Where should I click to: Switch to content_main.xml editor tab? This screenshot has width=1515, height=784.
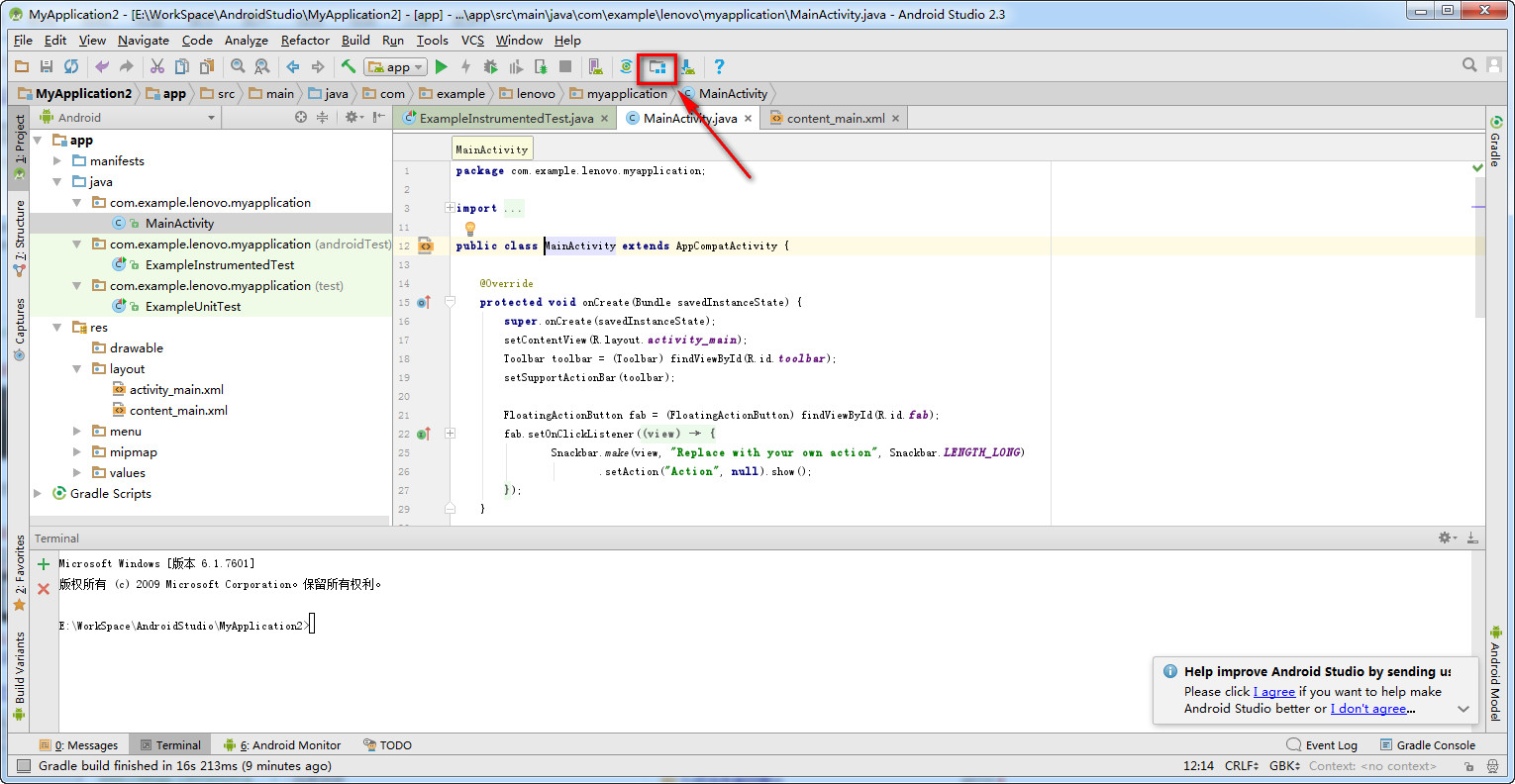pyautogui.click(x=836, y=118)
